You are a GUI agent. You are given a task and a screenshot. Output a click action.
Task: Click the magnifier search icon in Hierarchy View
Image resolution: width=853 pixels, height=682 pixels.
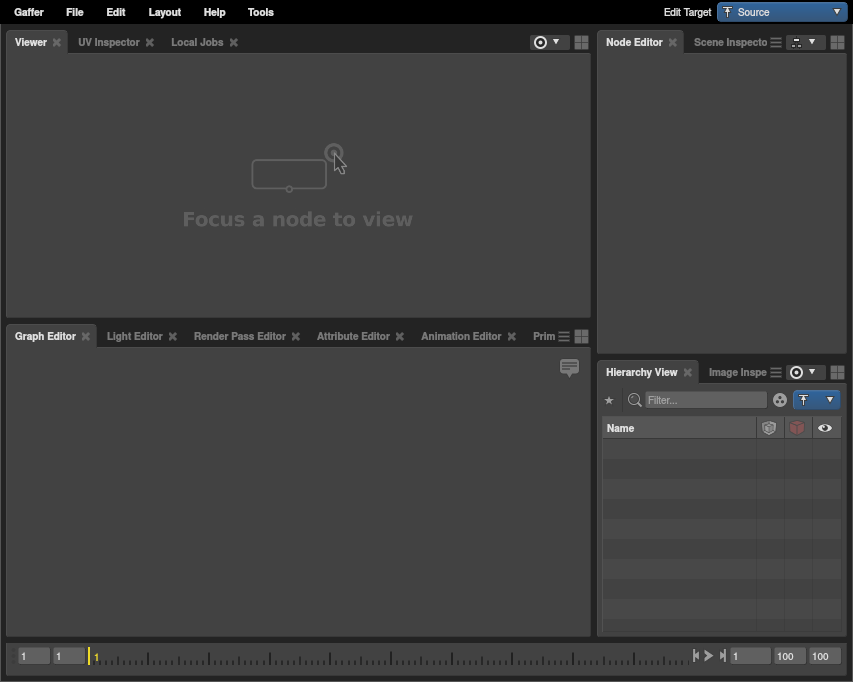point(634,400)
